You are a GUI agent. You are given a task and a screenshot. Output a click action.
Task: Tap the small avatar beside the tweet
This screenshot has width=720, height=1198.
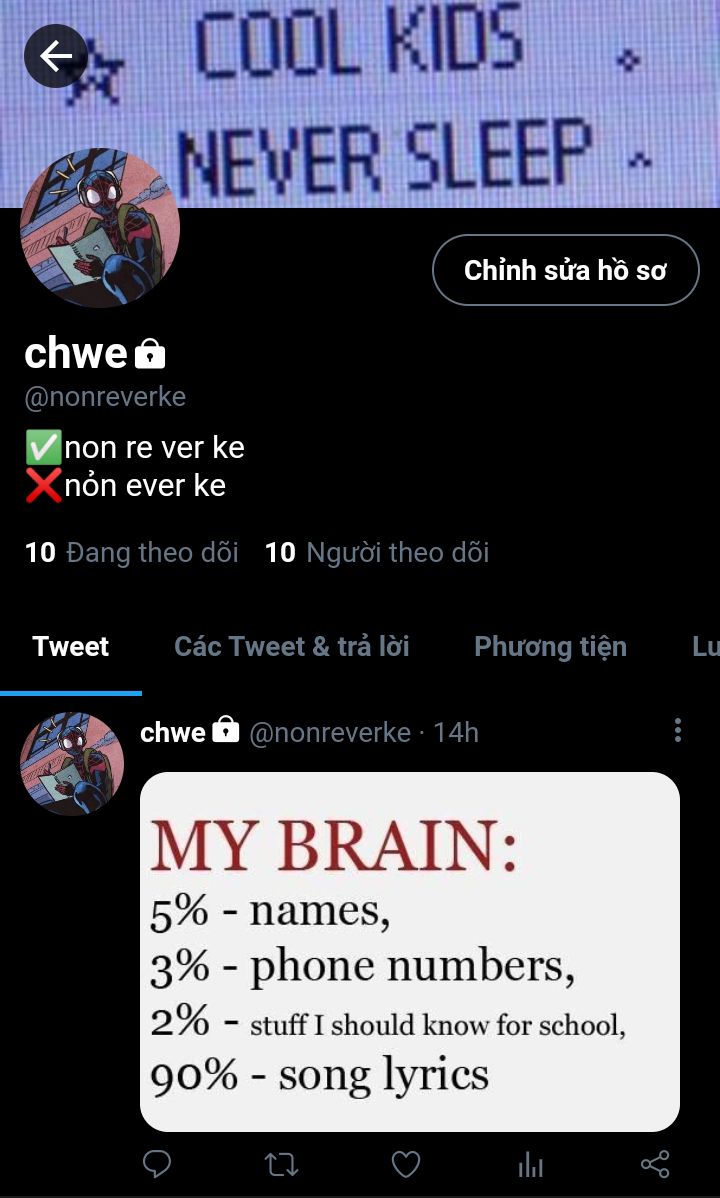click(x=72, y=763)
